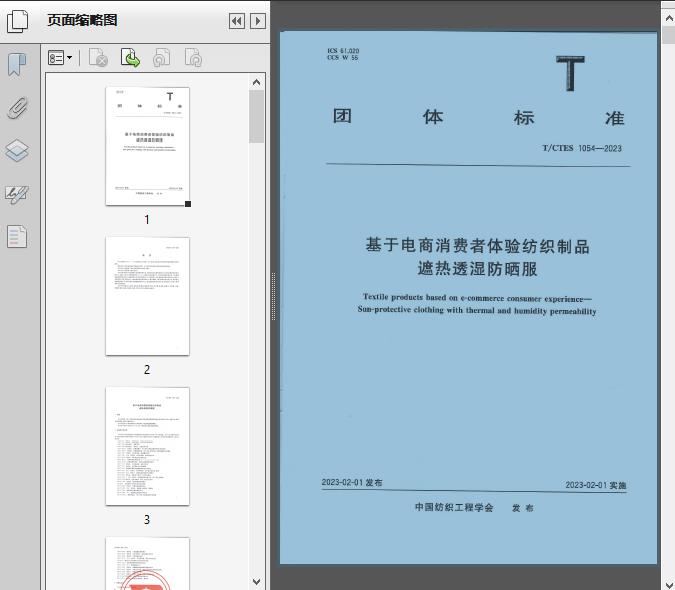Click the document view scroll-up arrow
Screen dimensions: 675x590
coord(669,18)
